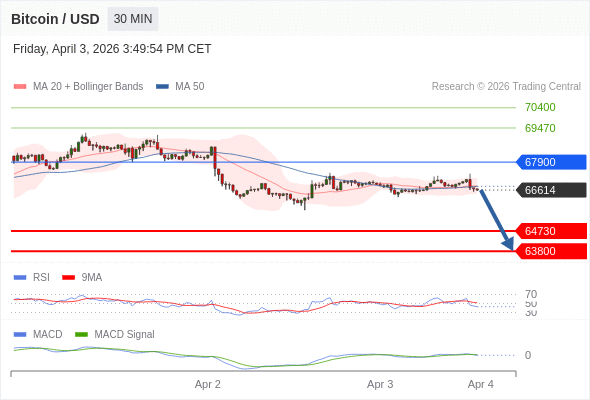Click the blue MACD legend swatch
This screenshot has height=400, width=590.
click(20, 335)
